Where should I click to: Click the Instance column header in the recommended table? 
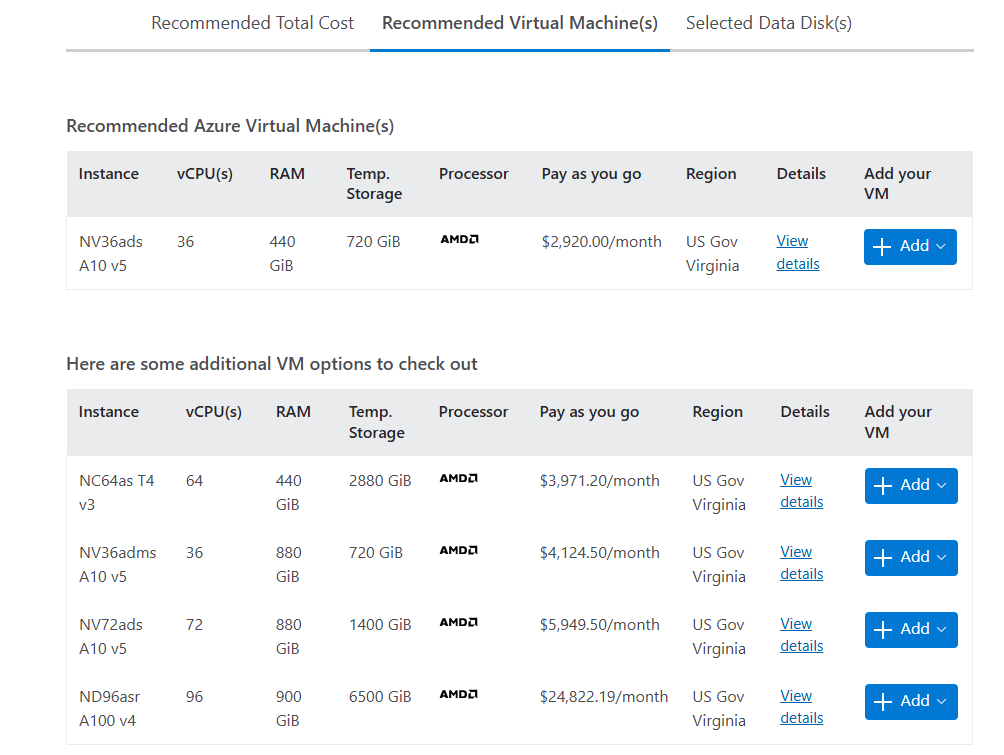tap(109, 173)
